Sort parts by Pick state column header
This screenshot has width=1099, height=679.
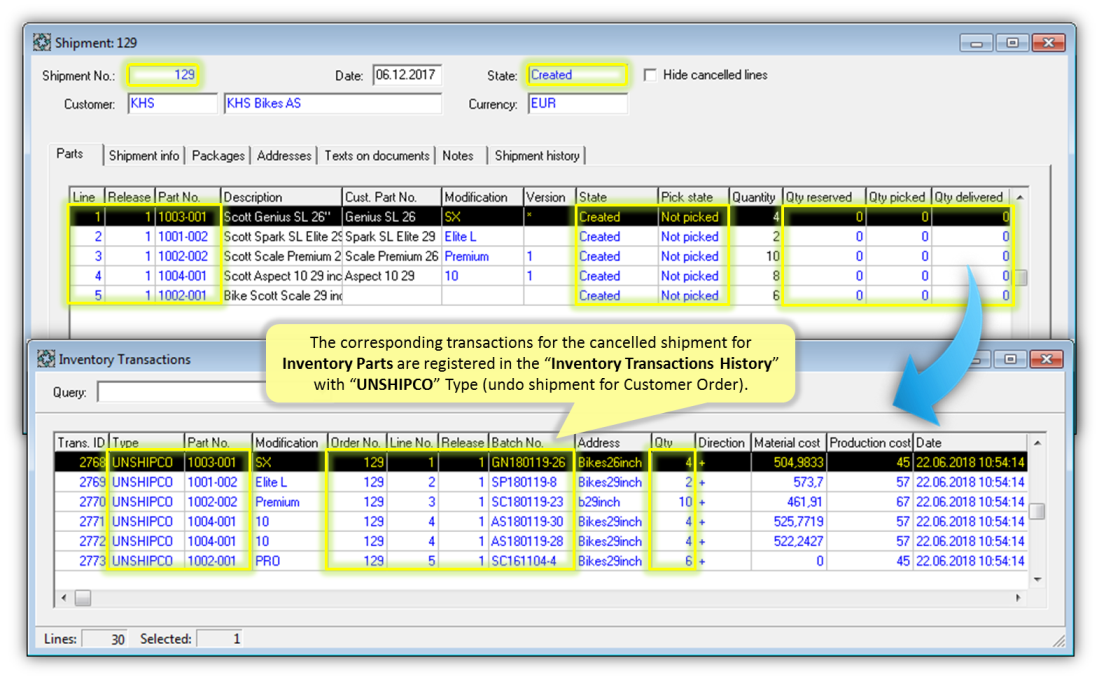692,197
